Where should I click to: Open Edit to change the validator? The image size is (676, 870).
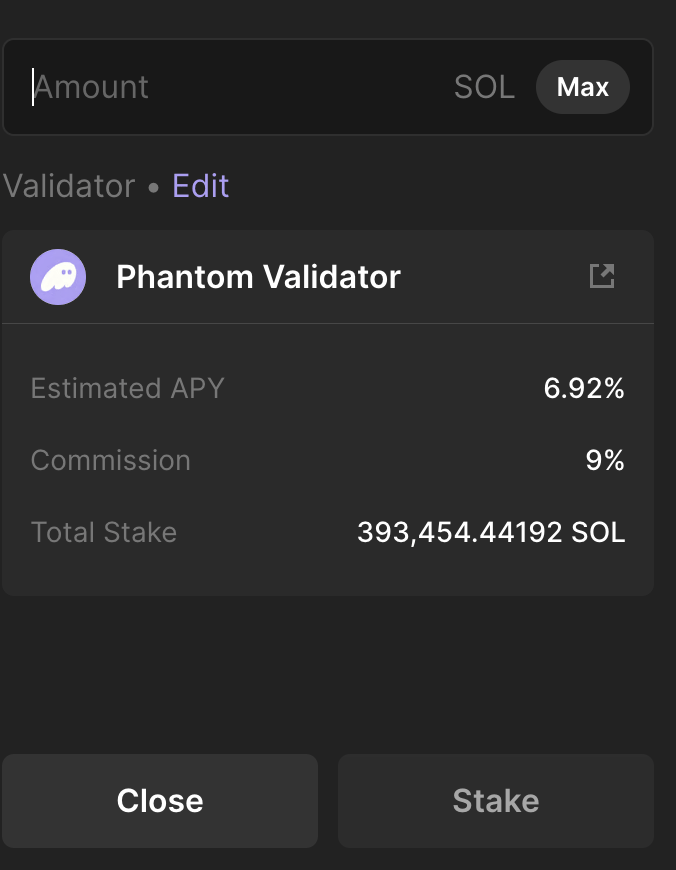200,186
